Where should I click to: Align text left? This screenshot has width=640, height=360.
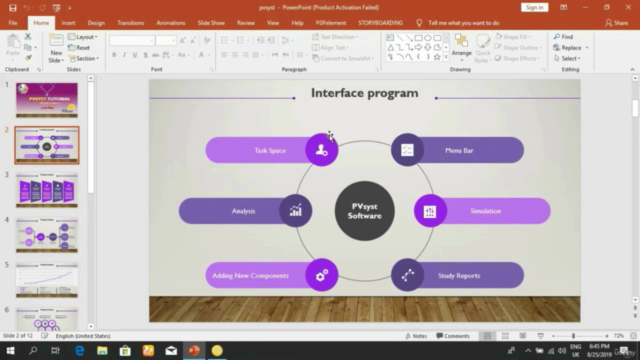(x=224, y=55)
